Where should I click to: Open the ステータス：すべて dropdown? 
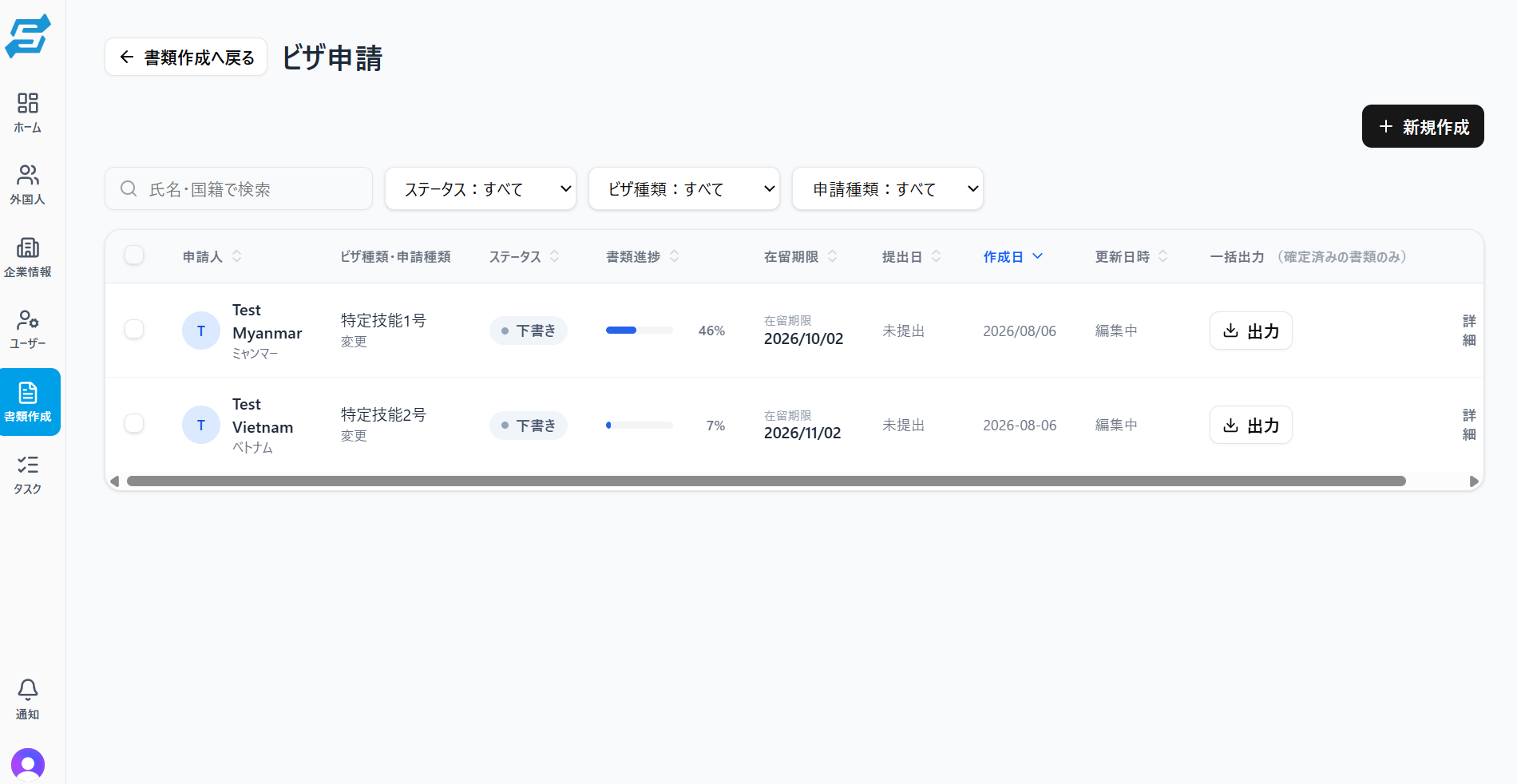click(481, 188)
